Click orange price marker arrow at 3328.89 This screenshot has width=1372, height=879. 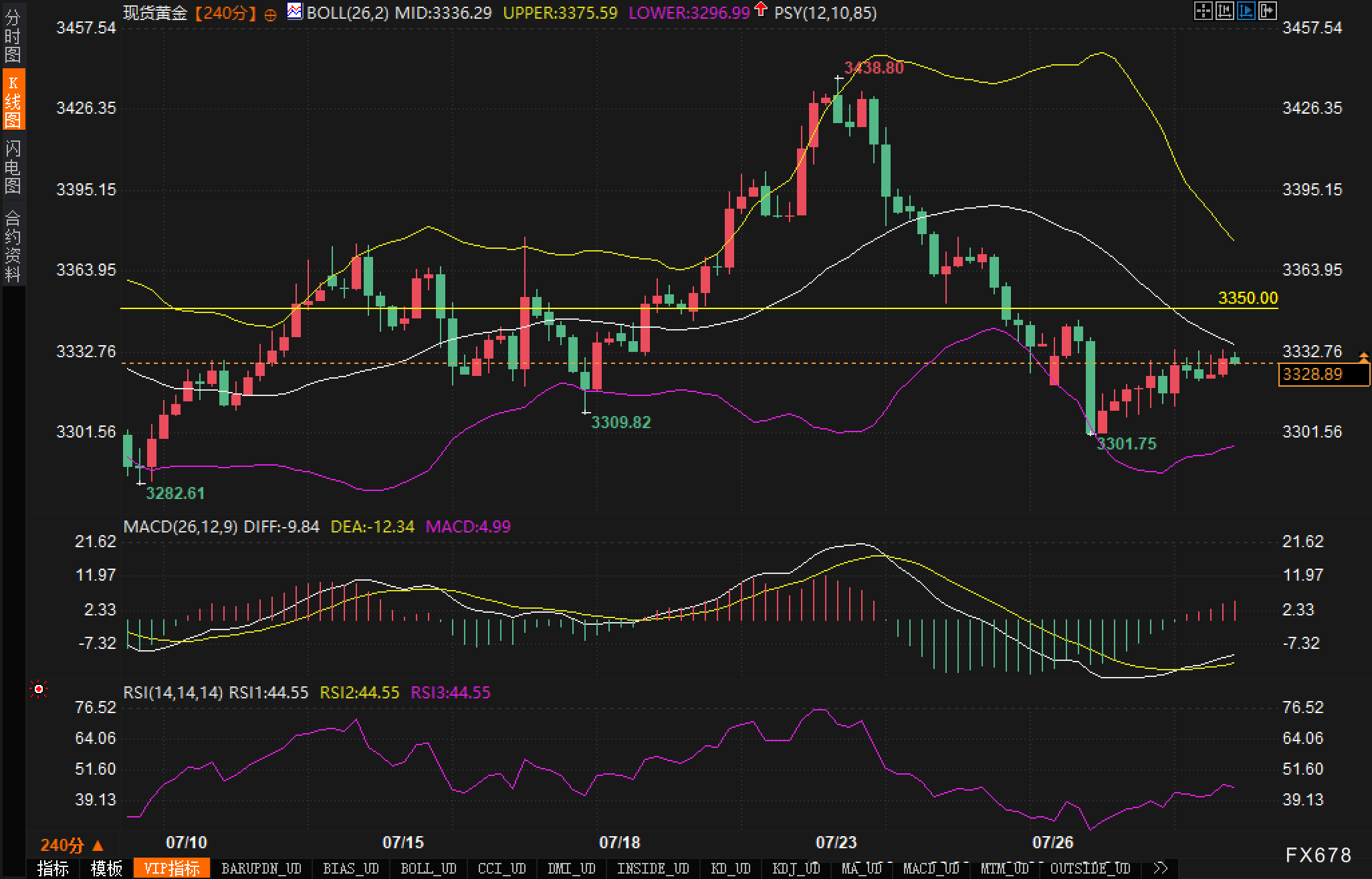tap(1364, 358)
